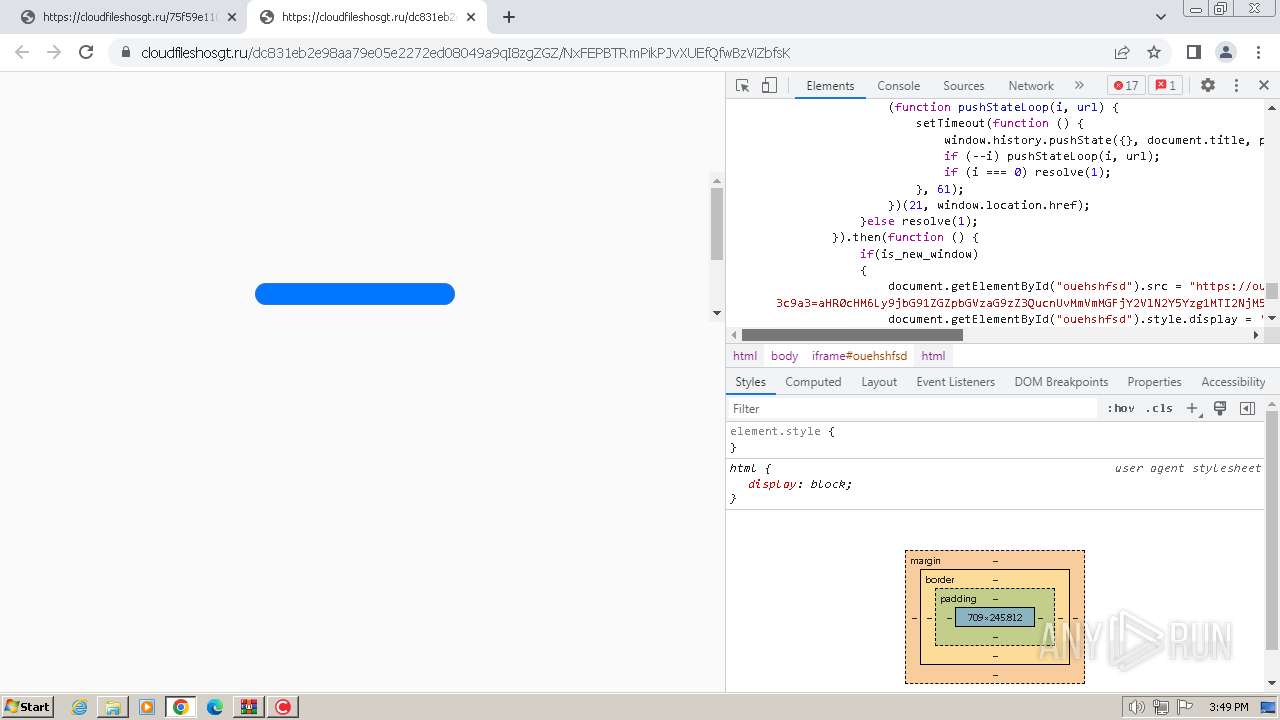
Task: Open Internet Explorer from taskbar
Action: [79, 707]
